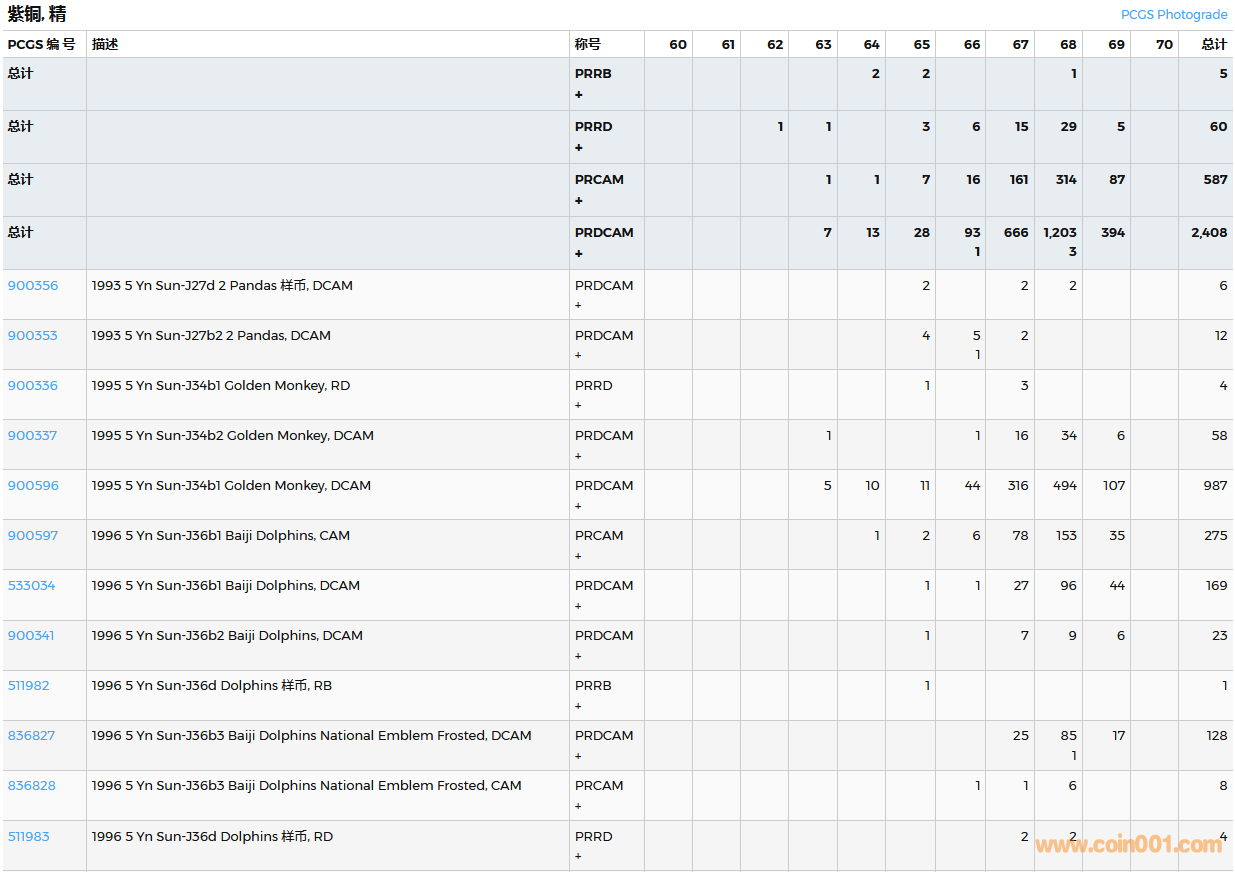Open the PCGS Photograde link

click(x=1173, y=14)
